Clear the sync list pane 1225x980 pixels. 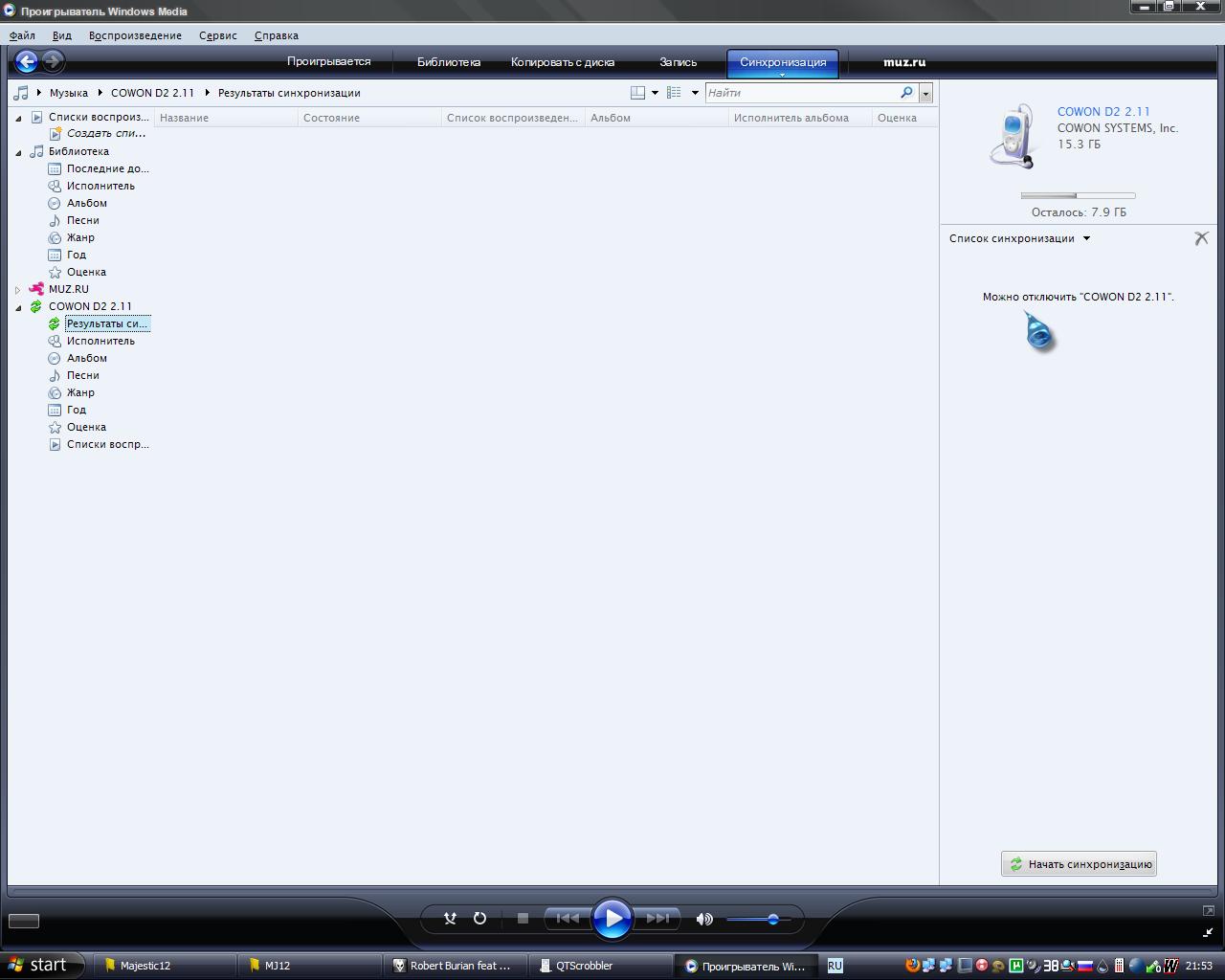click(1201, 238)
